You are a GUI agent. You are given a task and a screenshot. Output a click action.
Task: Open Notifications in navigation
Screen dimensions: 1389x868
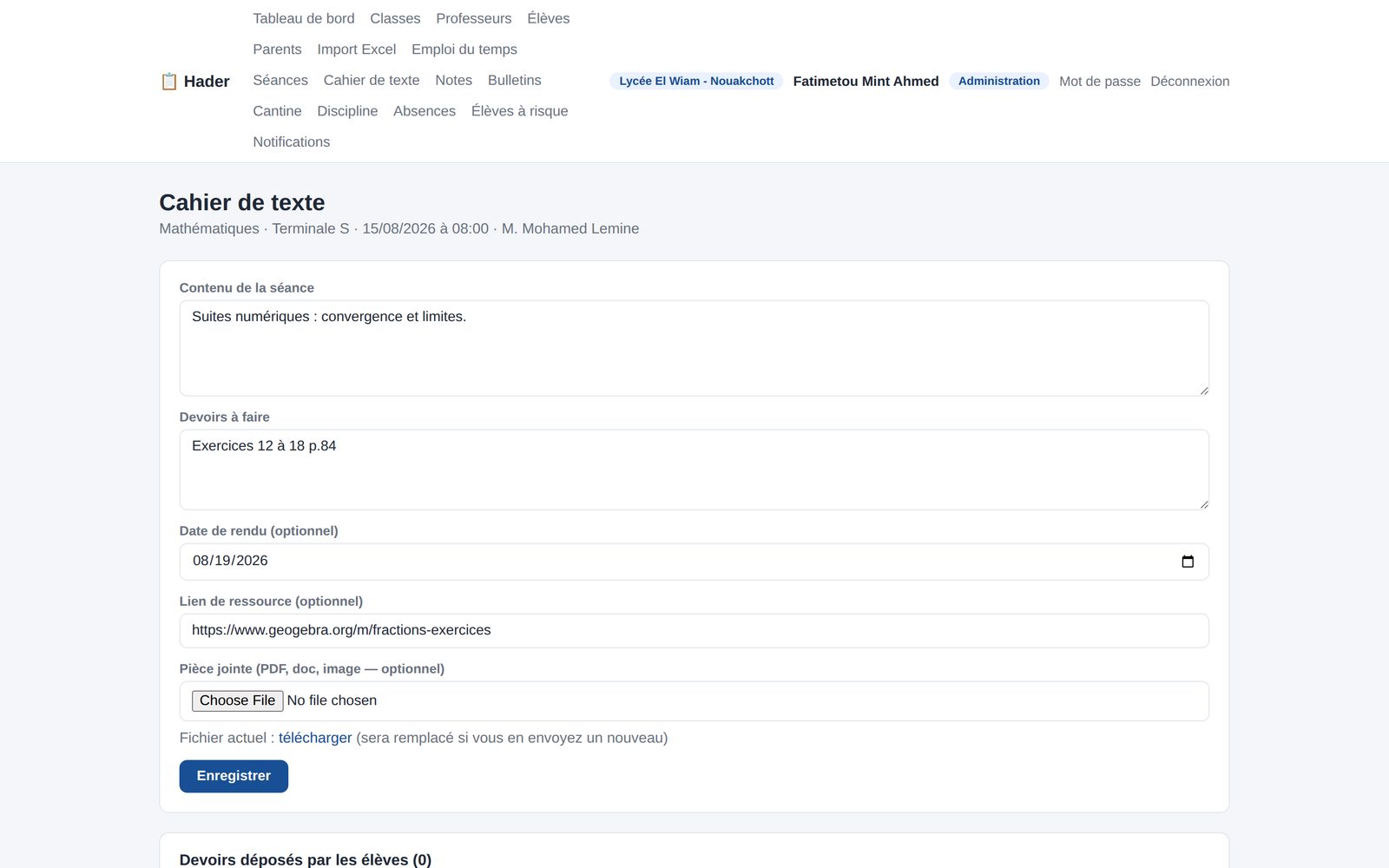[292, 141]
